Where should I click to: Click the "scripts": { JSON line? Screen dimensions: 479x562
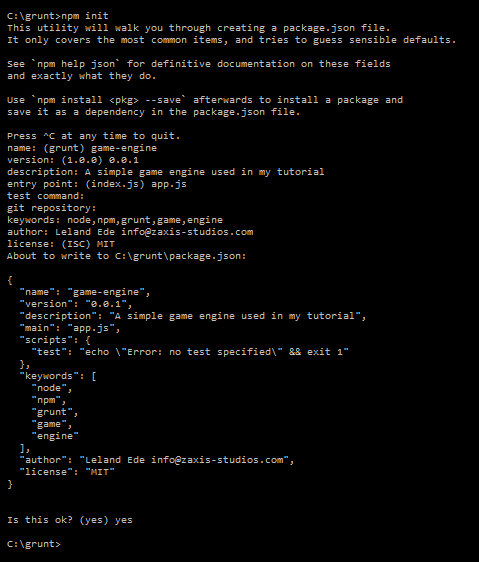point(55,340)
